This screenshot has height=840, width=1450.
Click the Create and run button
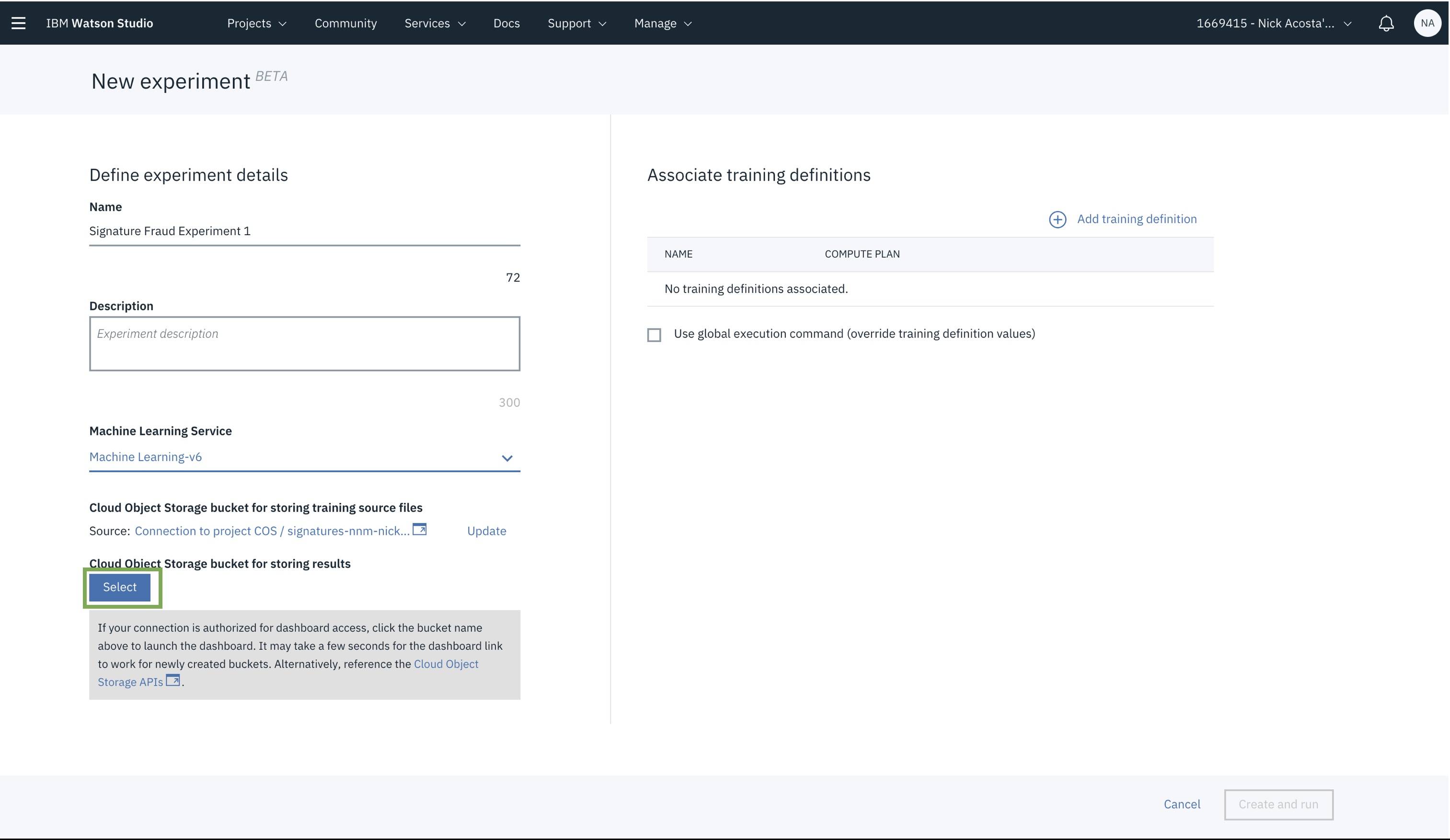click(x=1278, y=805)
